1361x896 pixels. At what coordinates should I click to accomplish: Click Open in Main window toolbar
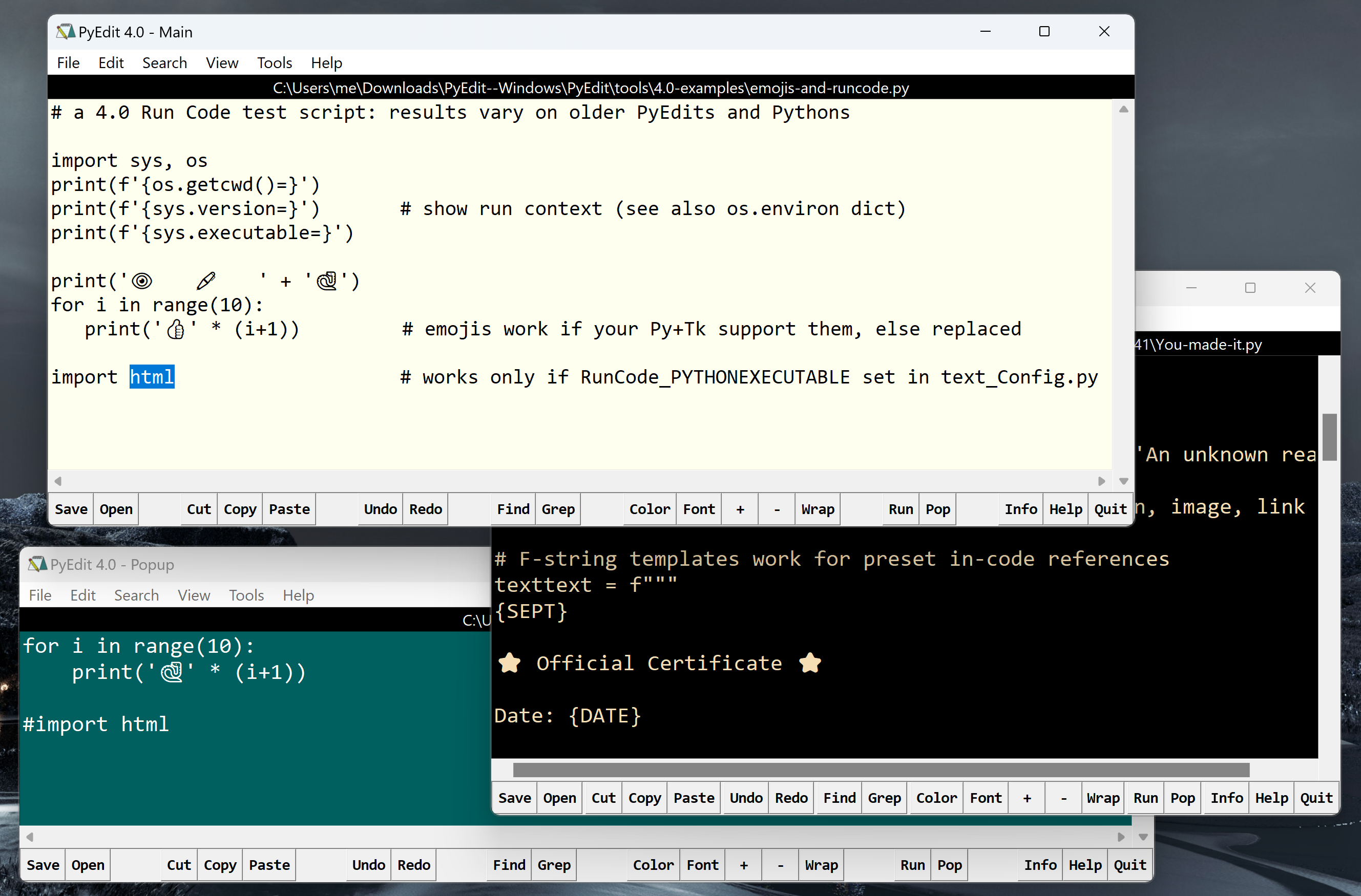[x=116, y=508]
